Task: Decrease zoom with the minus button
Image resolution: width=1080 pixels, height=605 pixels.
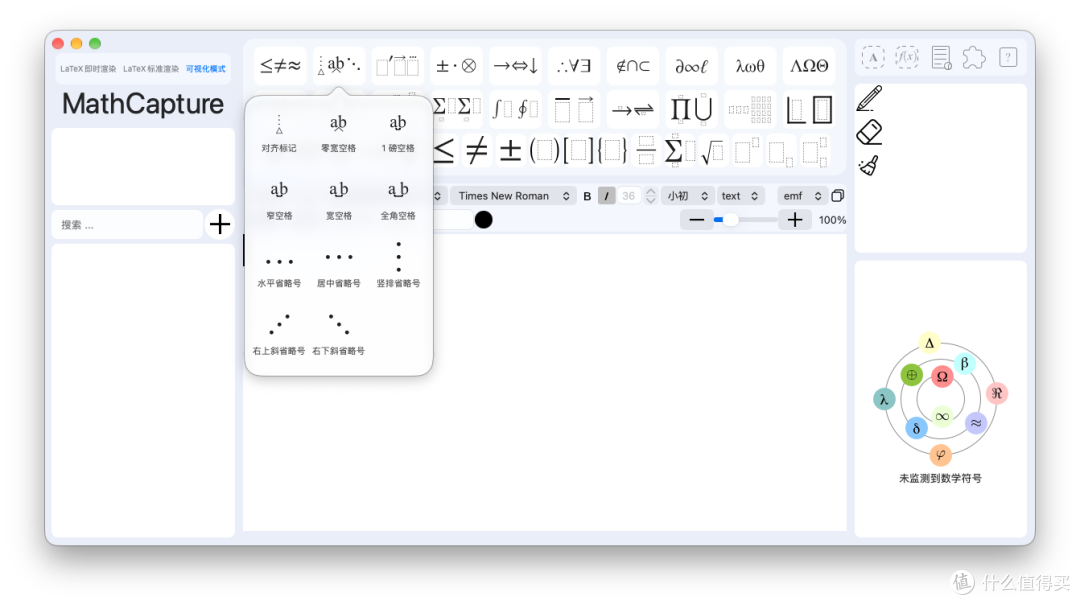Action: tap(696, 220)
